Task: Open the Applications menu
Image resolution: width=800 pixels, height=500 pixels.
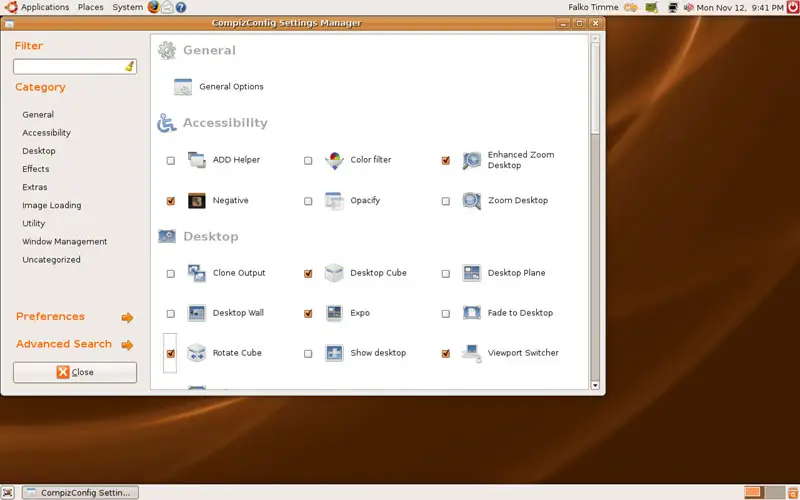Action: click(45, 7)
